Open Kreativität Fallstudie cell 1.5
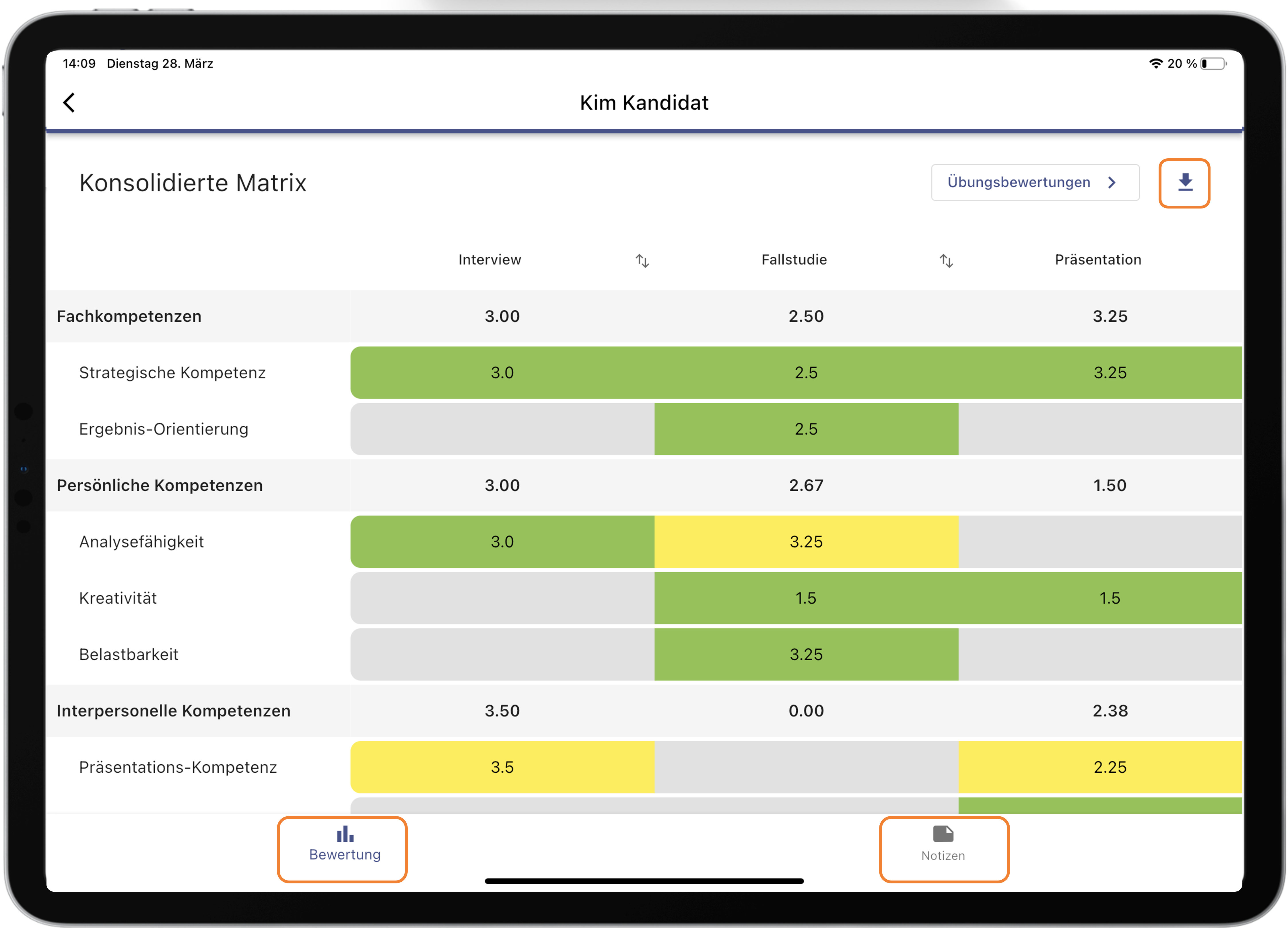The image size is (1288, 933). 806,598
